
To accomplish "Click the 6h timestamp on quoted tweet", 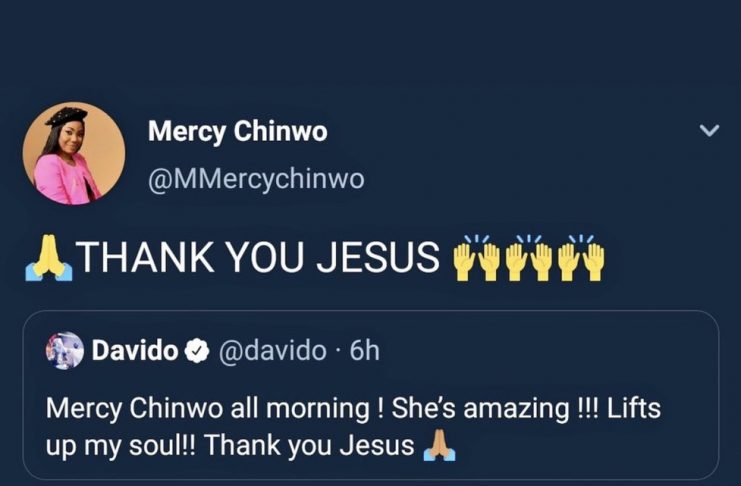I will tap(364, 351).
